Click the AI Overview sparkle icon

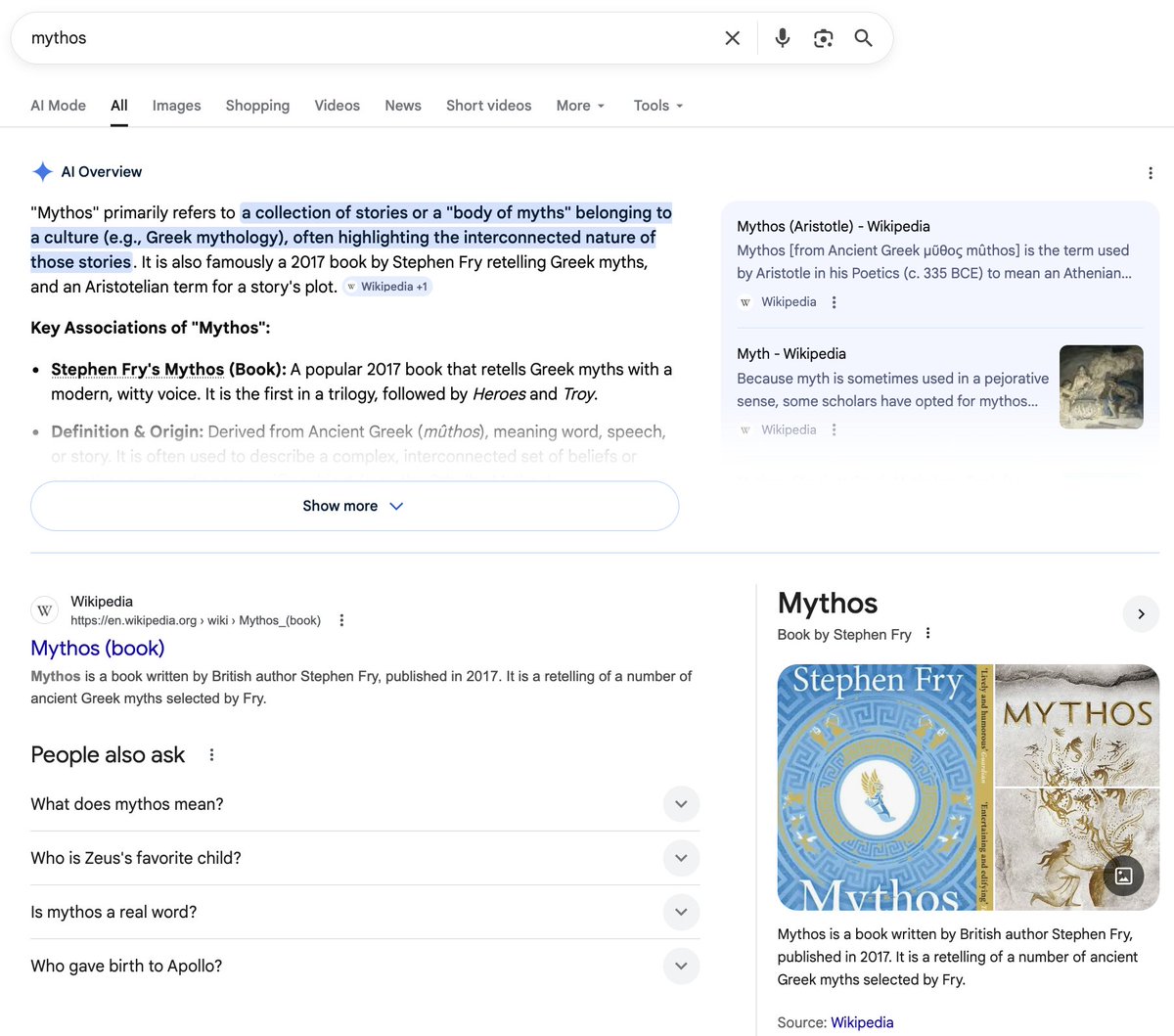click(x=42, y=171)
